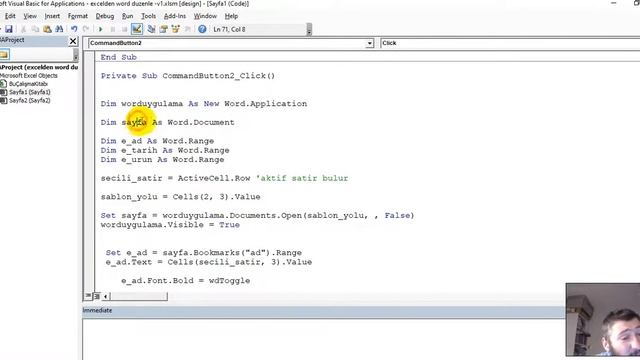Toggle Design Mode icon
The image size is (640, 360).
(x=137, y=29)
